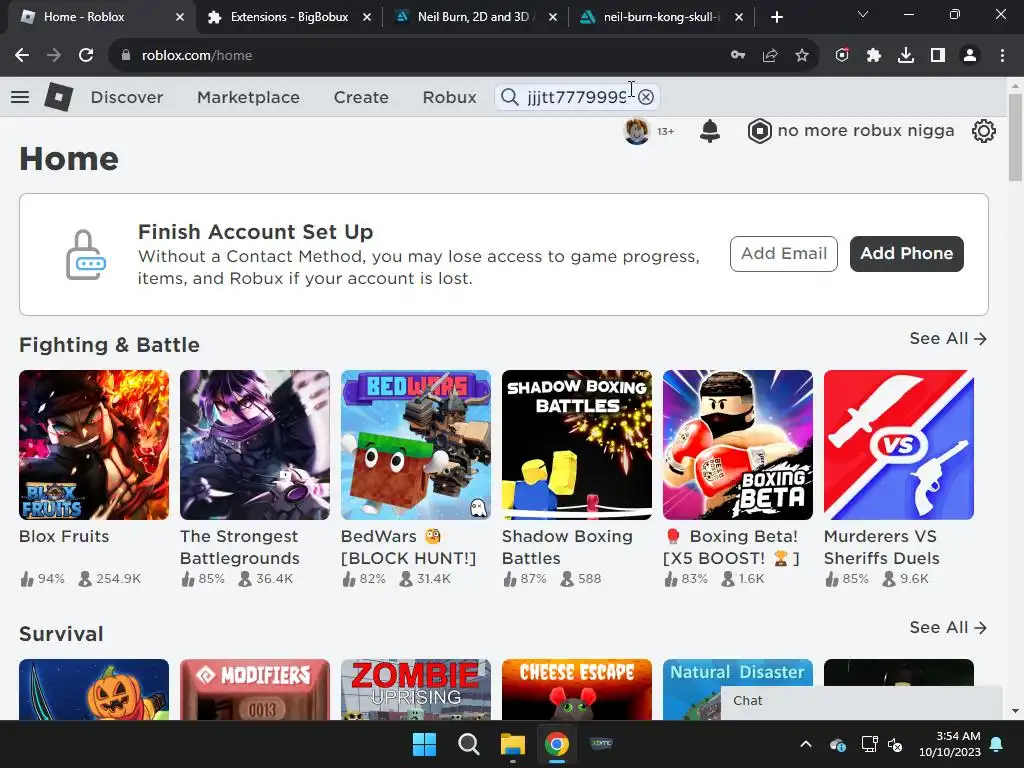
Task: Open File Explorer from the taskbar
Action: tap(513, 744)
